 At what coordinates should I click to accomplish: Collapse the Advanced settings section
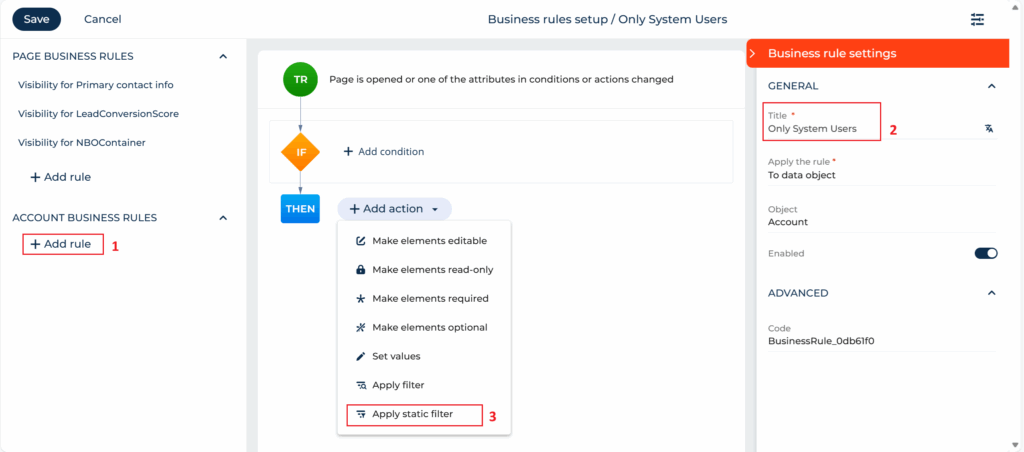click(x=991, y=293)
